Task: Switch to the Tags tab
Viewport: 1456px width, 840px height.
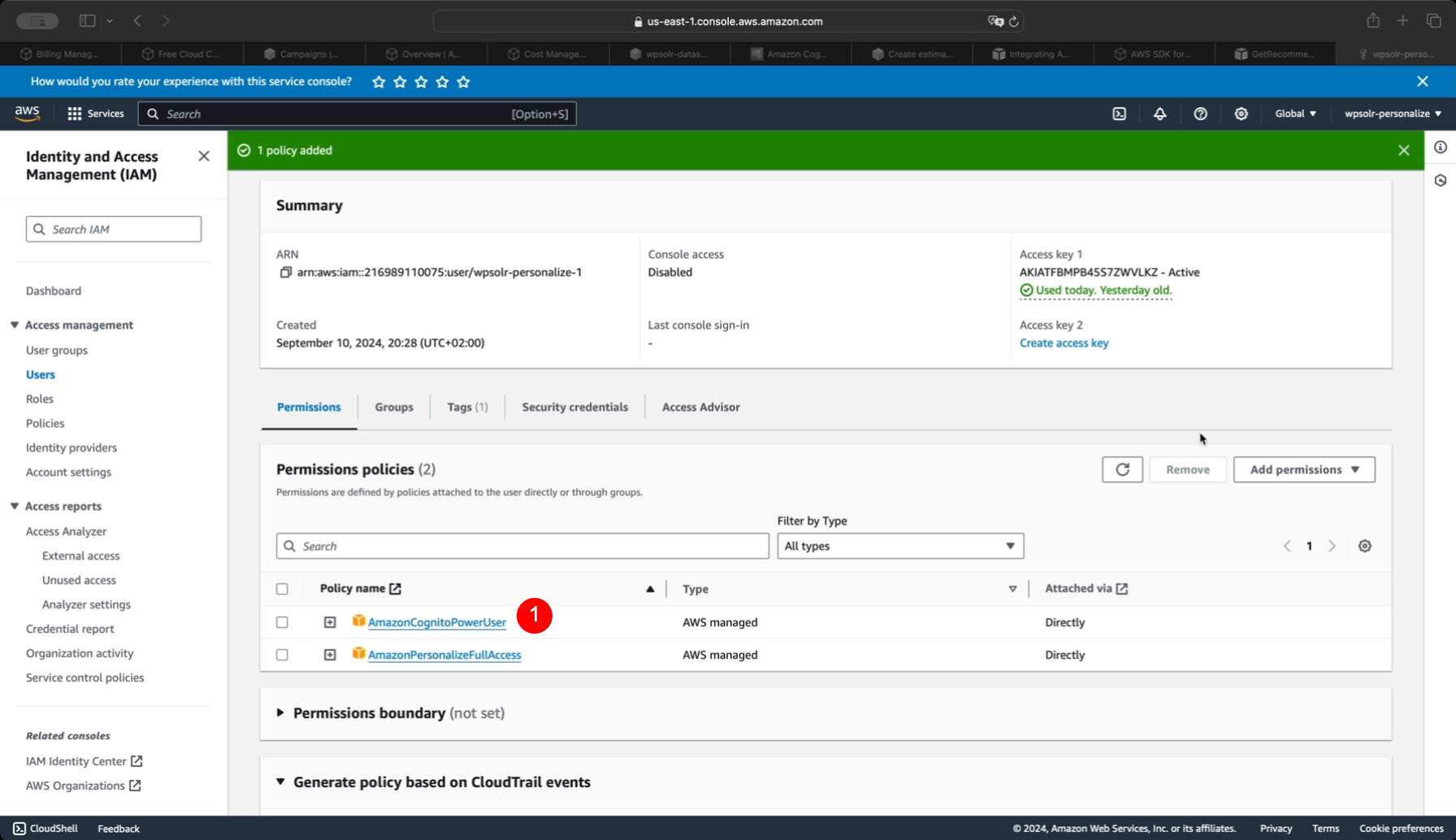Action: click(467, 407)
